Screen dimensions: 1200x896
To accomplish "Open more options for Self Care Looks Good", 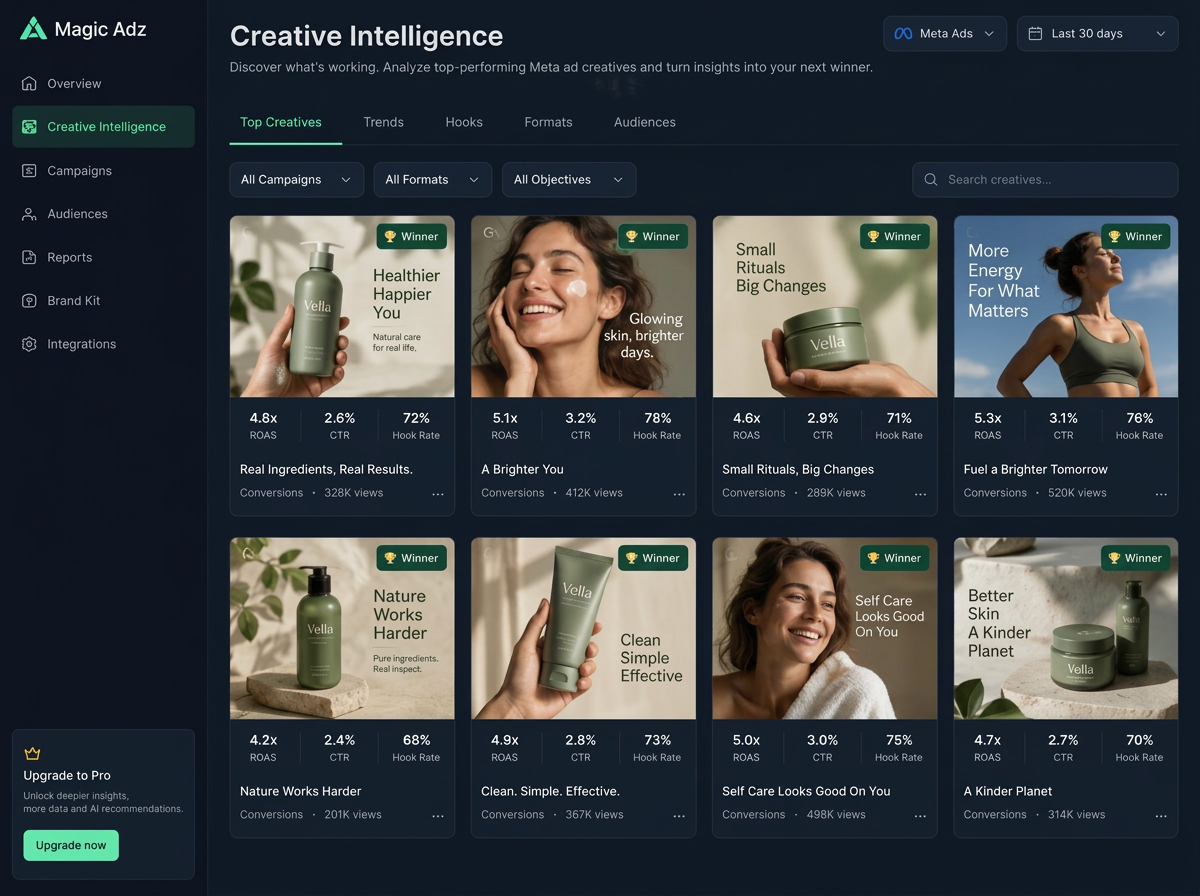I will [x=920, y=816].
